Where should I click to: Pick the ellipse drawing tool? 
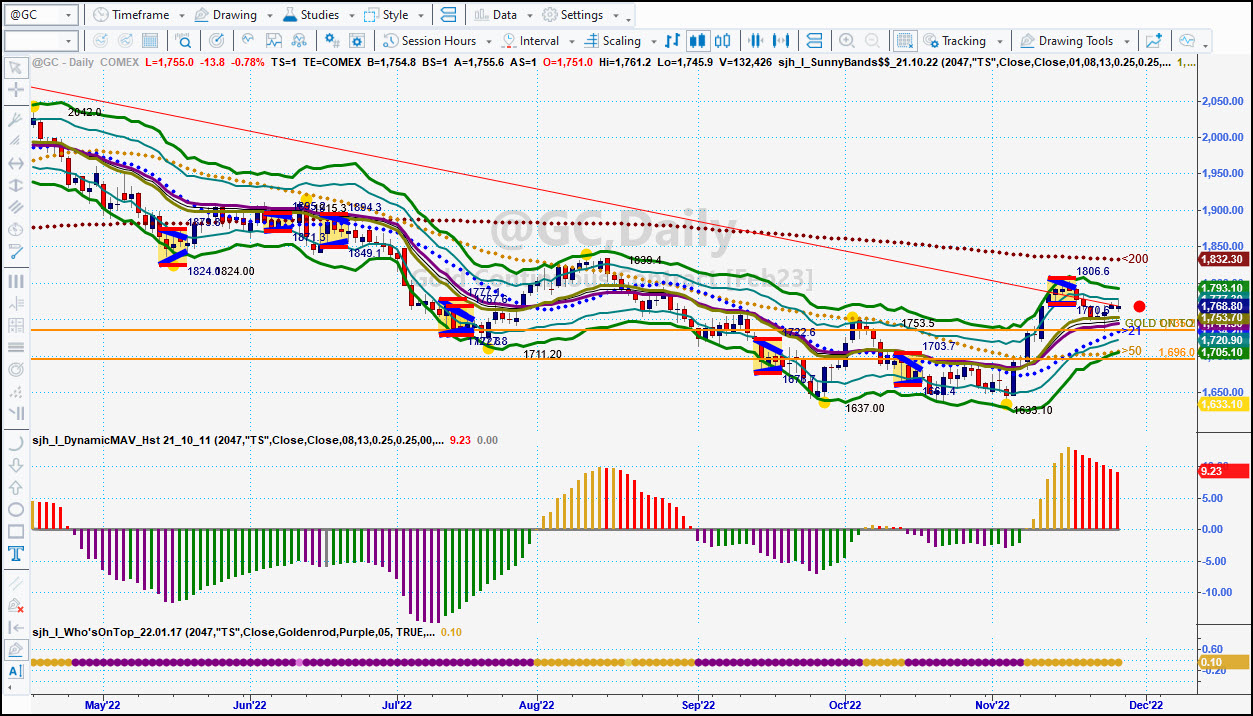point(15,509)
